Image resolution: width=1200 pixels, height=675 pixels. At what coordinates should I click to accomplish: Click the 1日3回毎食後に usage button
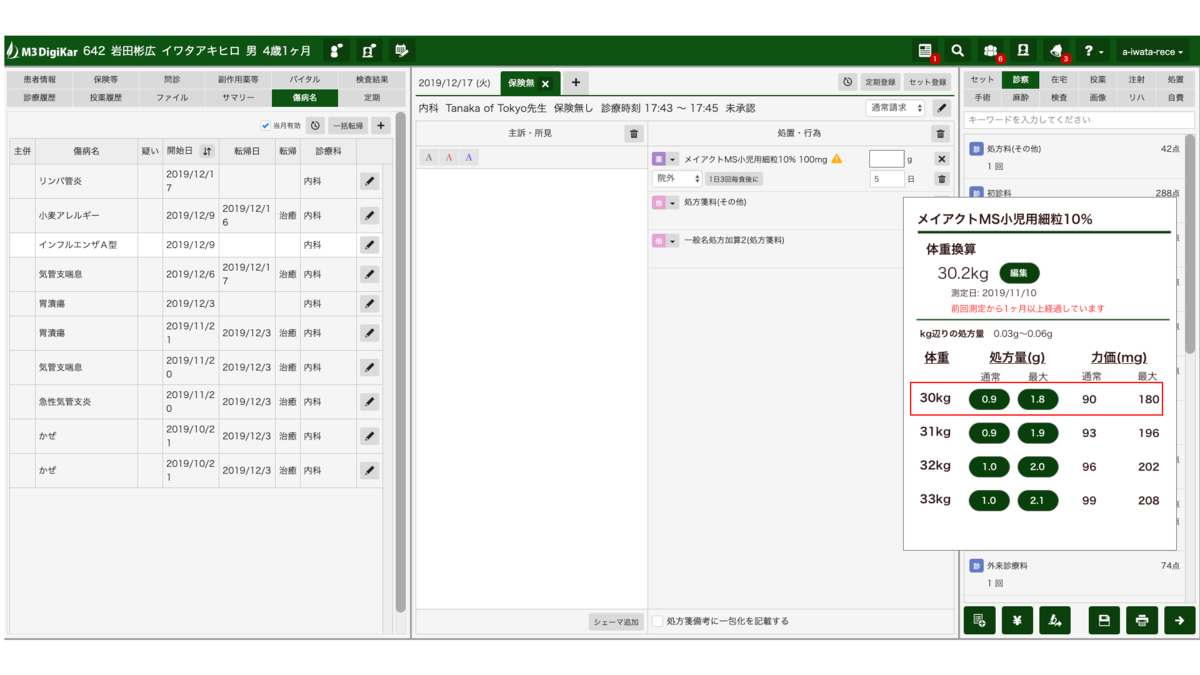(735, 179)
